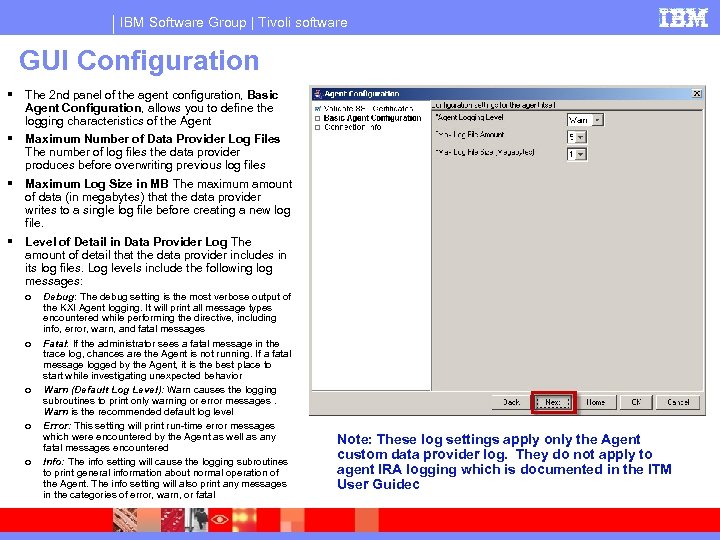The height and width of the screenshot is (540, 720).
Task: Click the eye thumbnail in the footer strip
Action: click(219, 520)
